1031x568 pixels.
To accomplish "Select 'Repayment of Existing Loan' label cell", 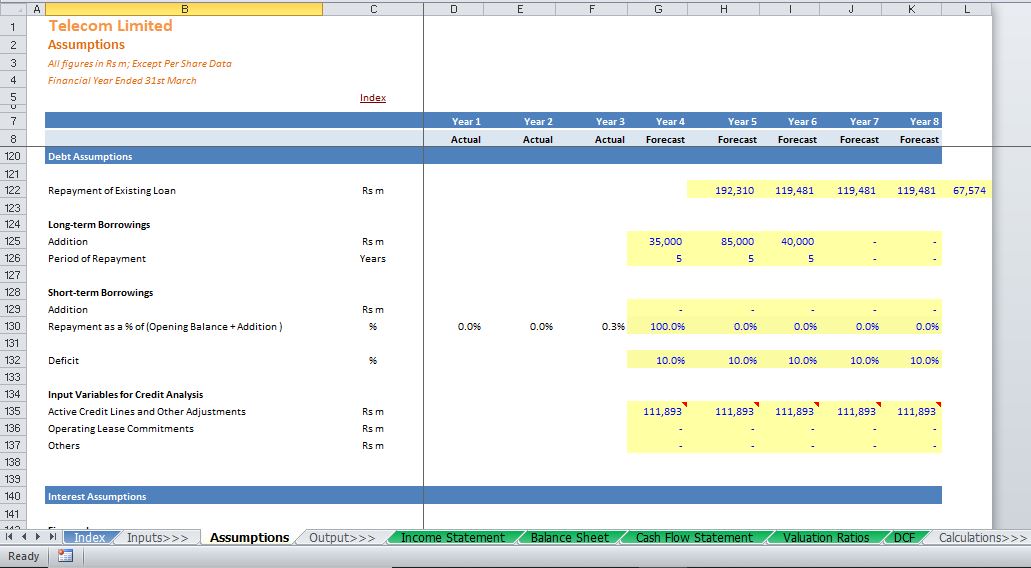I will (112, 191).
